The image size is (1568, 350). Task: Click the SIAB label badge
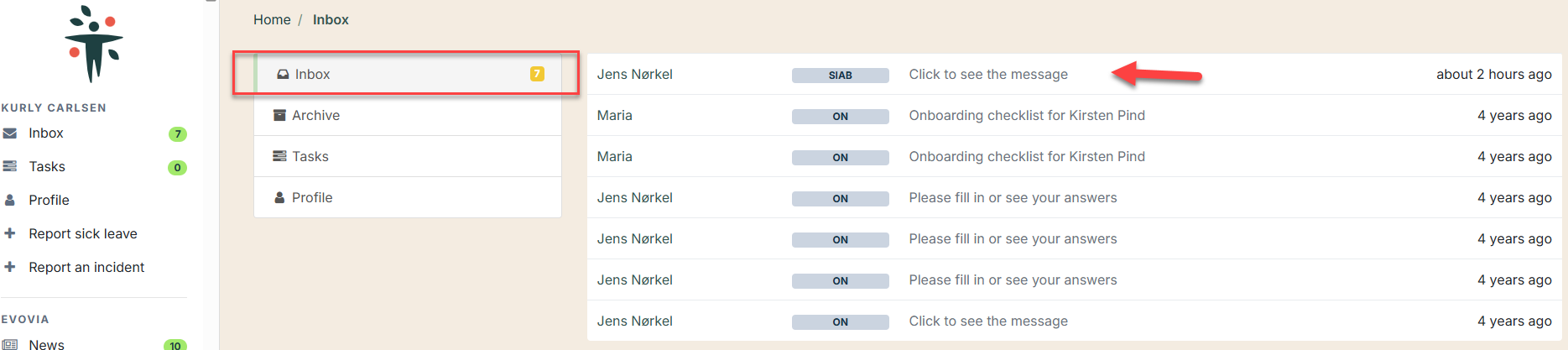coord(840,76)
